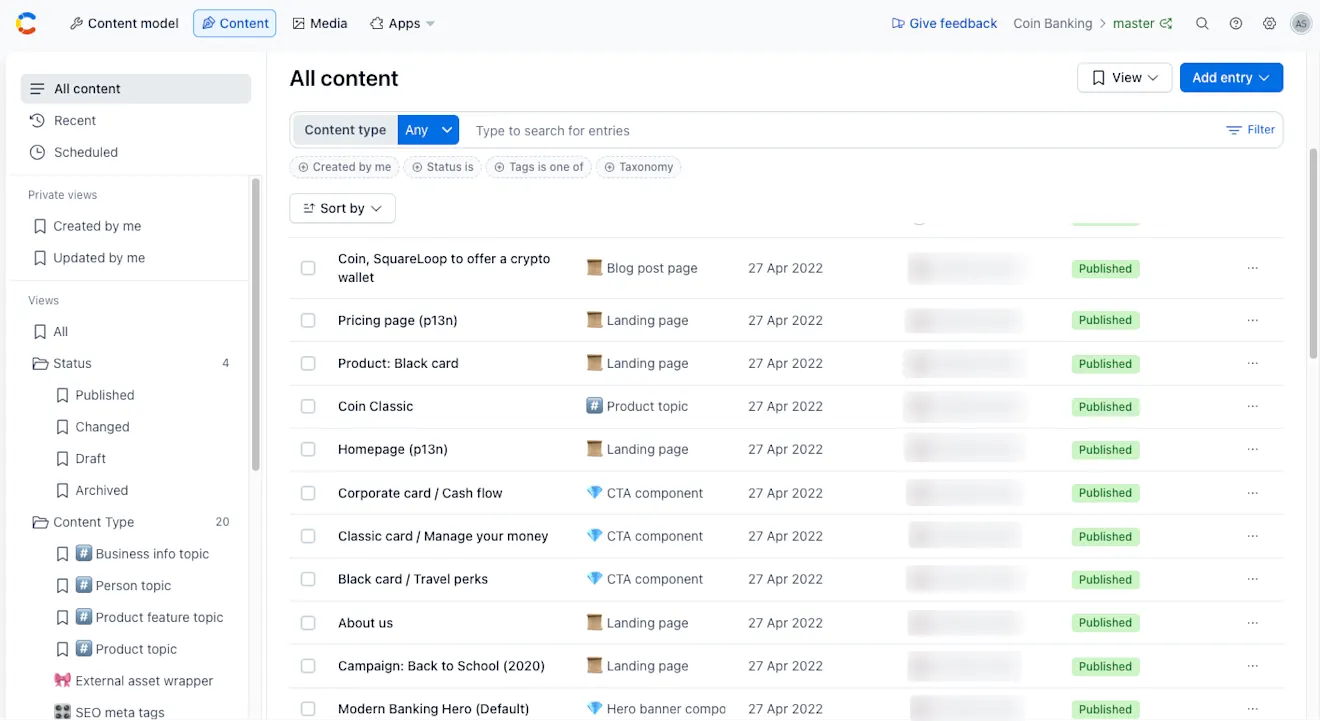The width and height of the screenshot is (1320, 721).
Task: Open the Any content type dropdown
Action: [x=428, y=130]
